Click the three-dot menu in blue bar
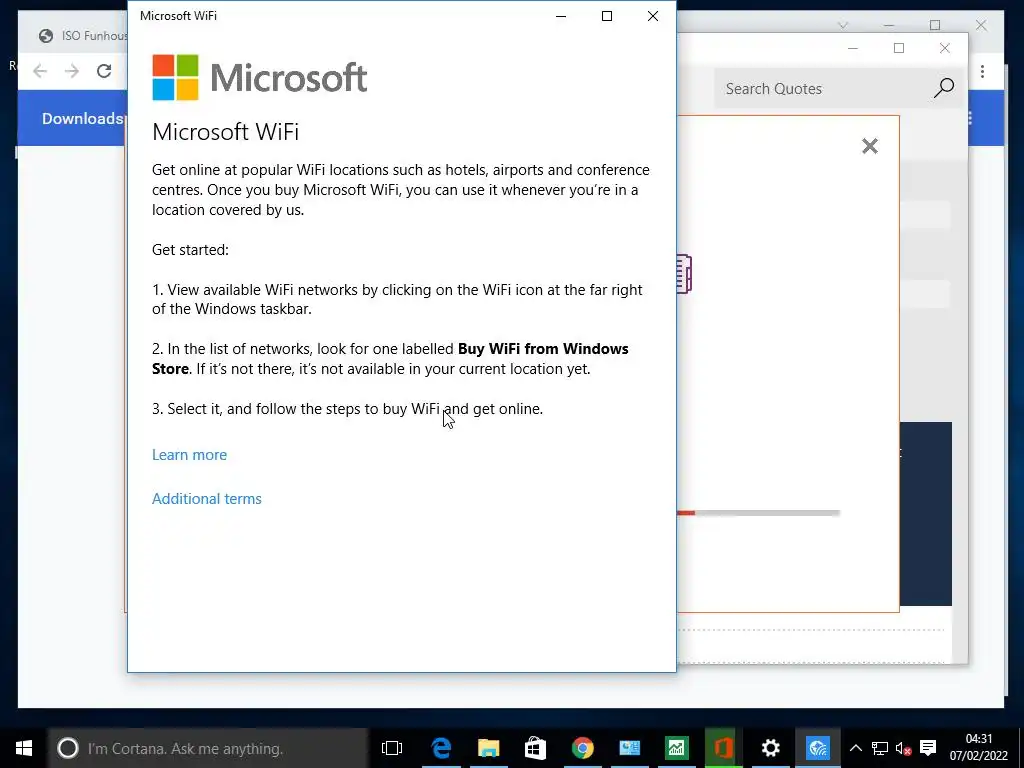The width and height of the screenshot is (1024, 768). tap(970, 118)
